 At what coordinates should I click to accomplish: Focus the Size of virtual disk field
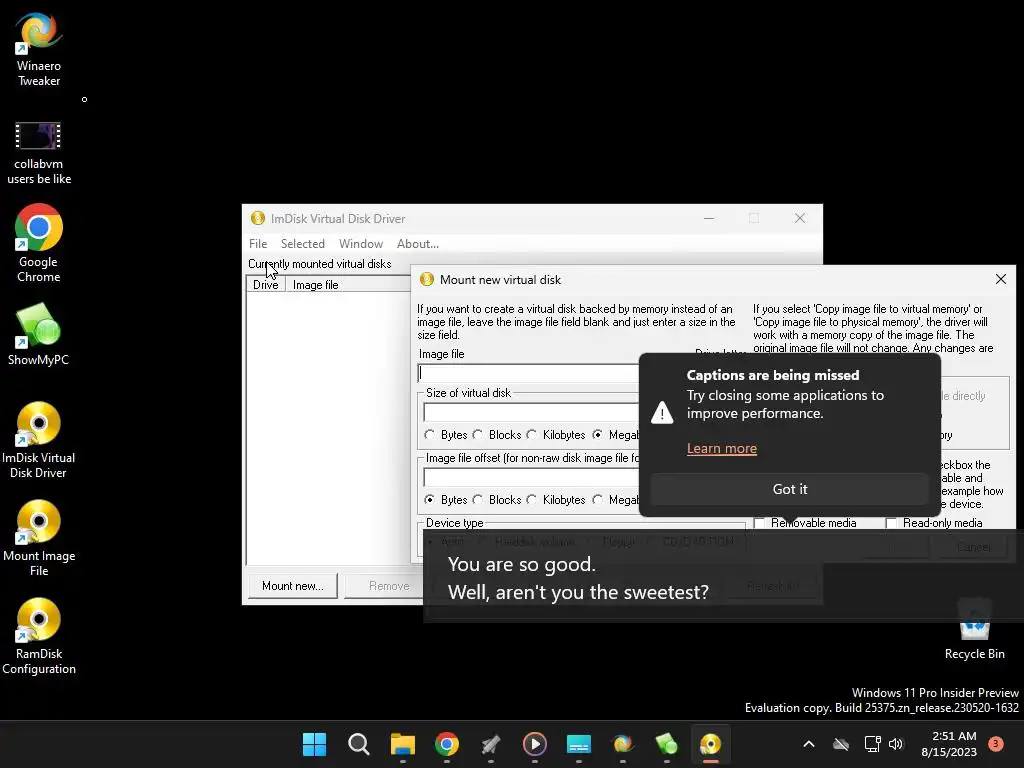(x=531, y=412)
